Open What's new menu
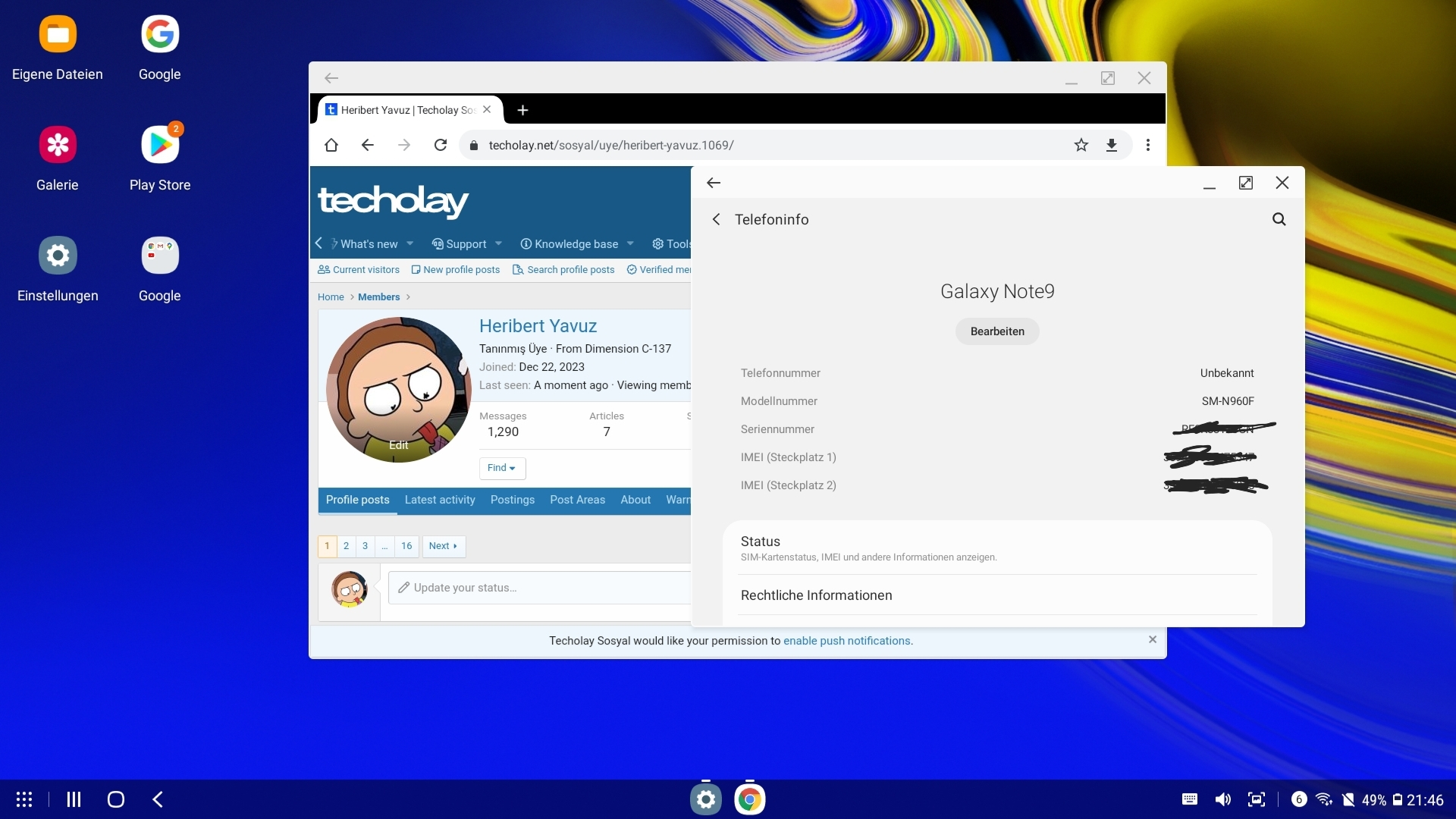The image size is (1456, 819). (x=369, y=244)
